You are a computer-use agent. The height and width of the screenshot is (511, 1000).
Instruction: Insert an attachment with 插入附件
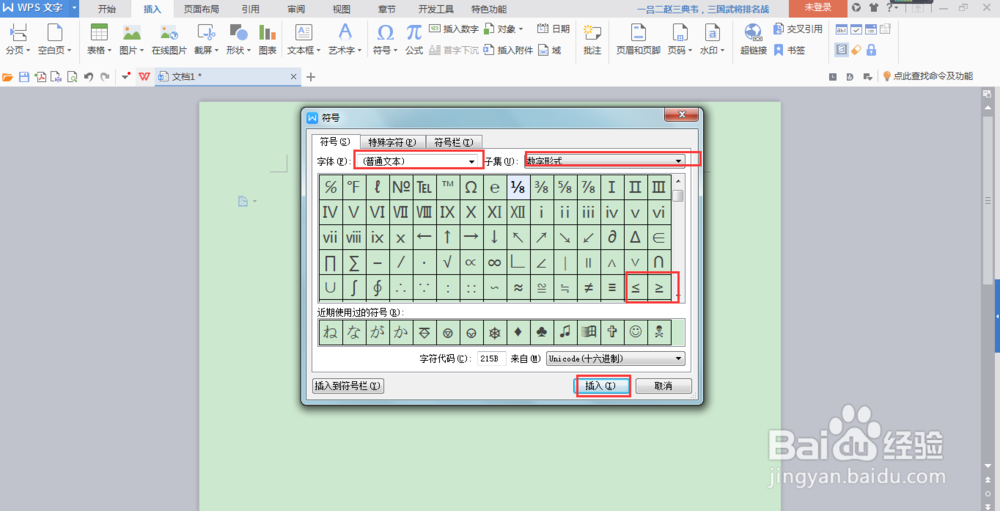508,50
